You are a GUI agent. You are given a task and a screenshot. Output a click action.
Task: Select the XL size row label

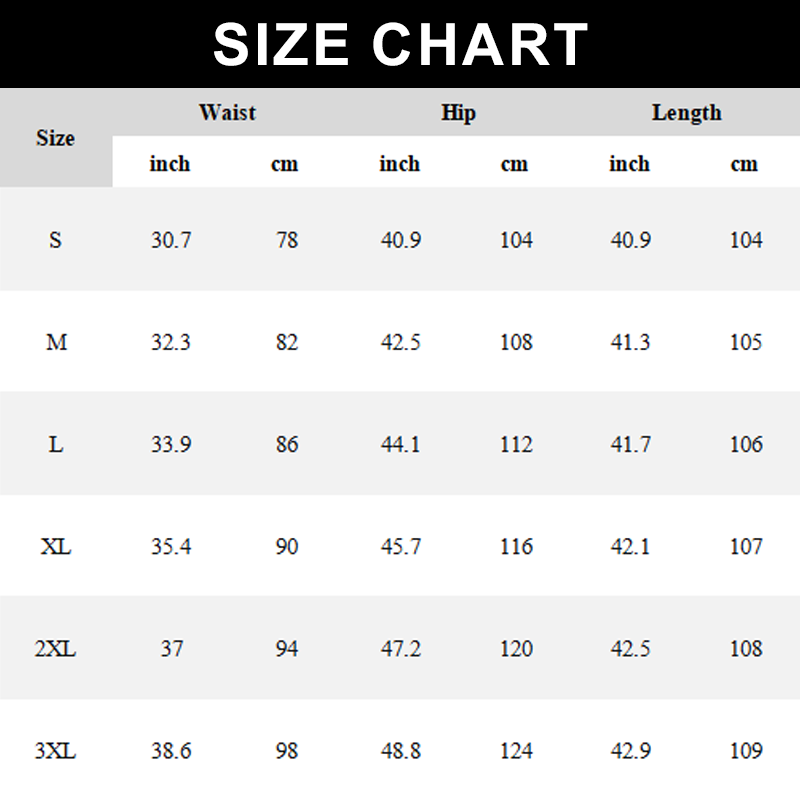[56, 546]
